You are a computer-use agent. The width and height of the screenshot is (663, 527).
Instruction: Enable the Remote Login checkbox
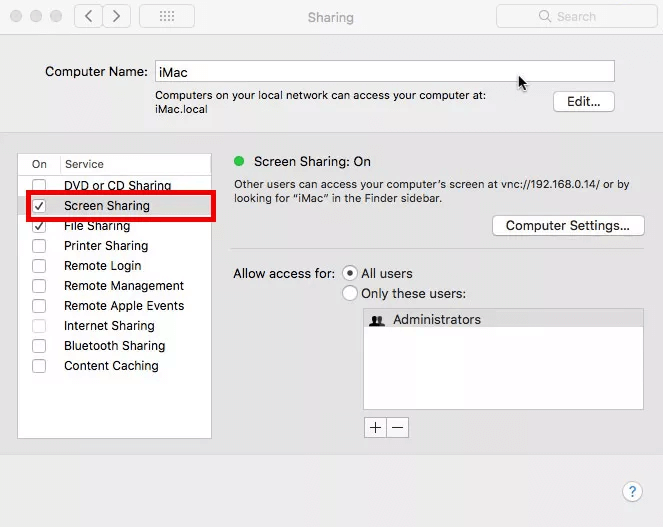pyautogui.click(x=39, y=266)
